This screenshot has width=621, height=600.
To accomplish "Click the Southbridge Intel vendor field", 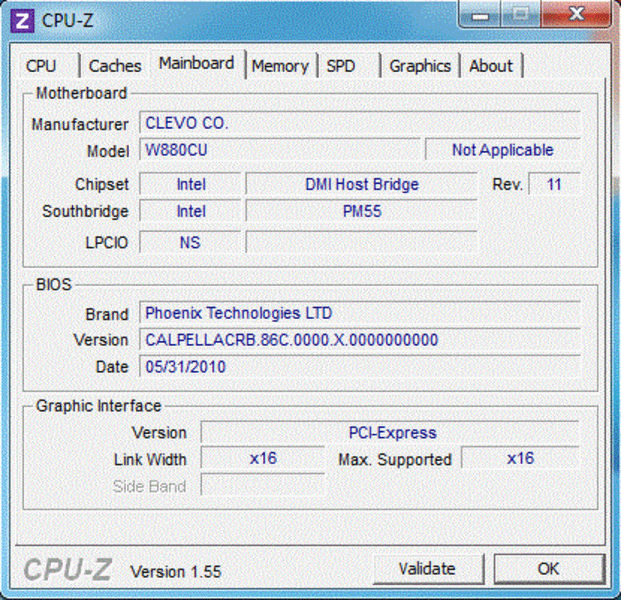I will pos(190,211).
